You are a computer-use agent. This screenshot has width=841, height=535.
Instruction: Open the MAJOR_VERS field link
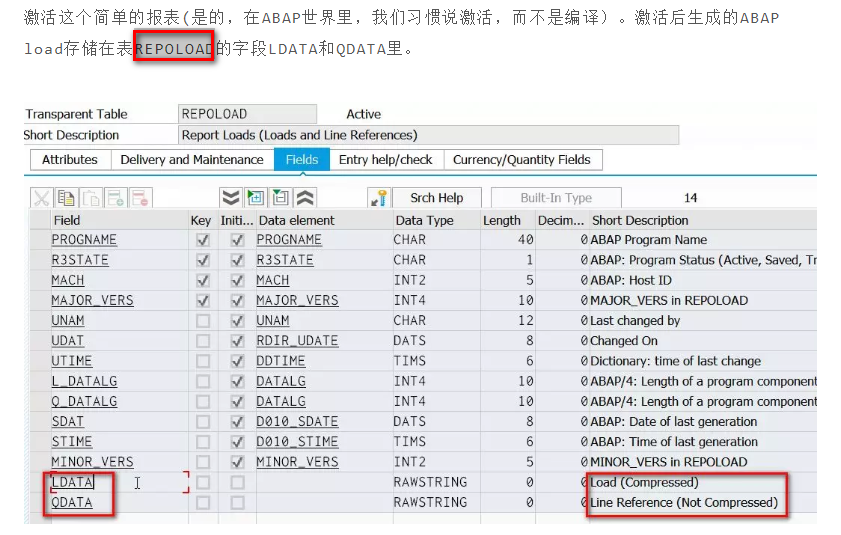(92, 301)
